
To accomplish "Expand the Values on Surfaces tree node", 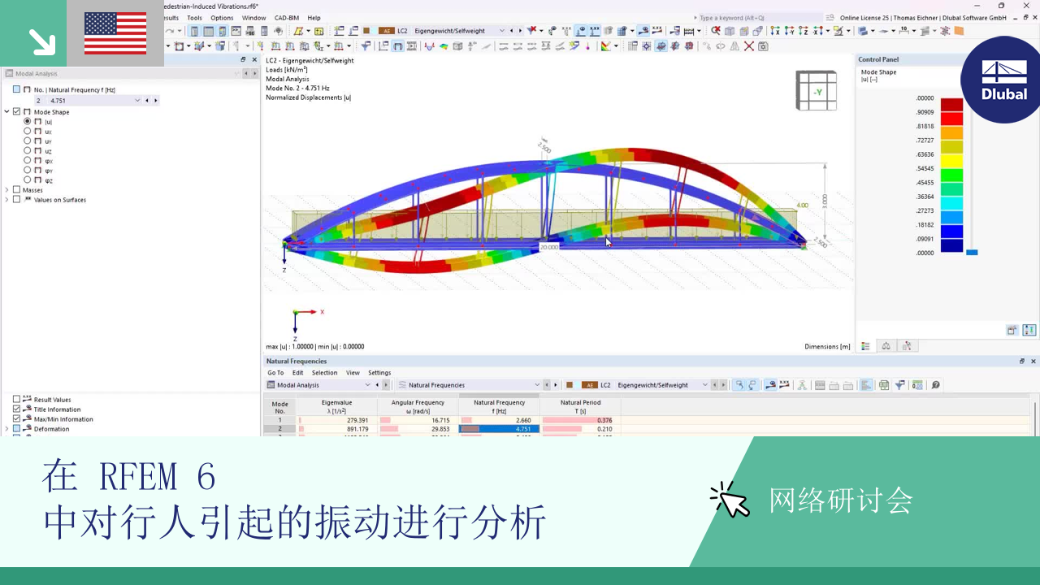I will point(7,200).
